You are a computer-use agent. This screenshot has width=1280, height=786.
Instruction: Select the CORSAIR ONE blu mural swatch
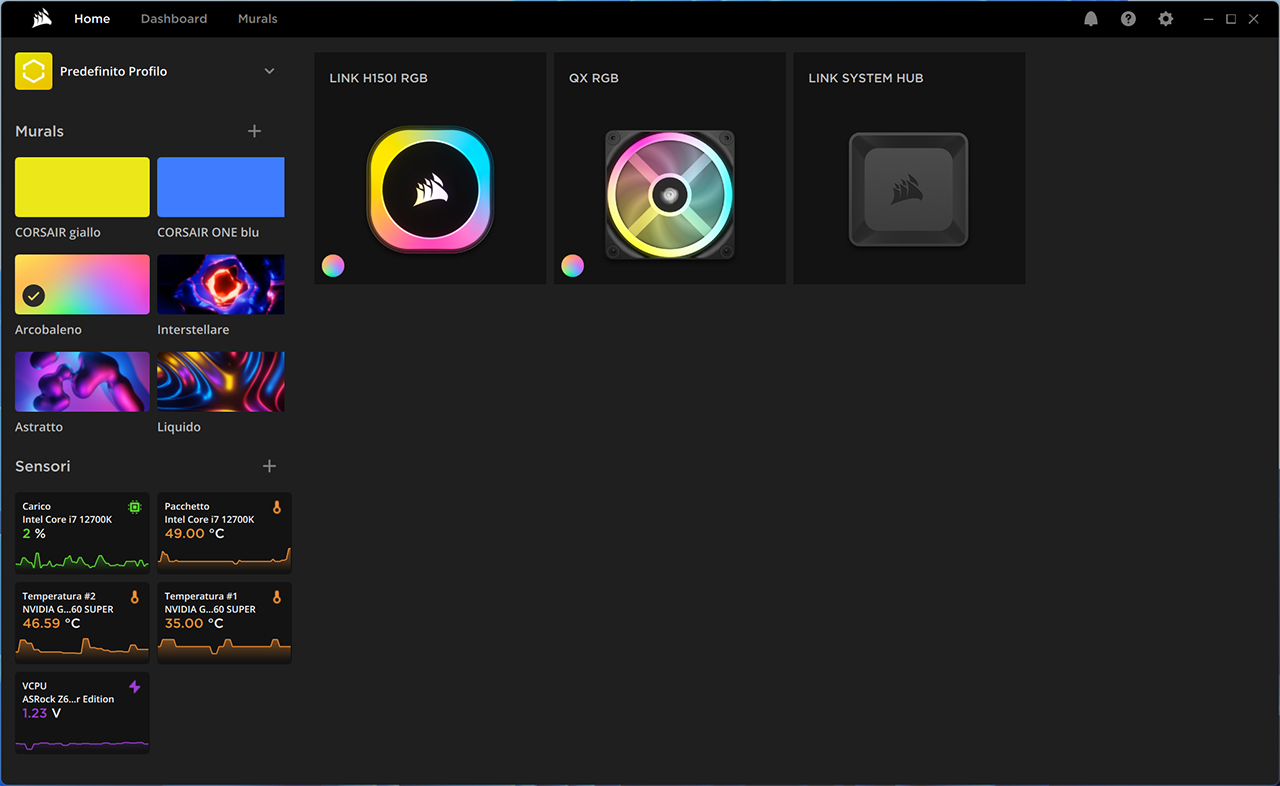click(221, 187)
